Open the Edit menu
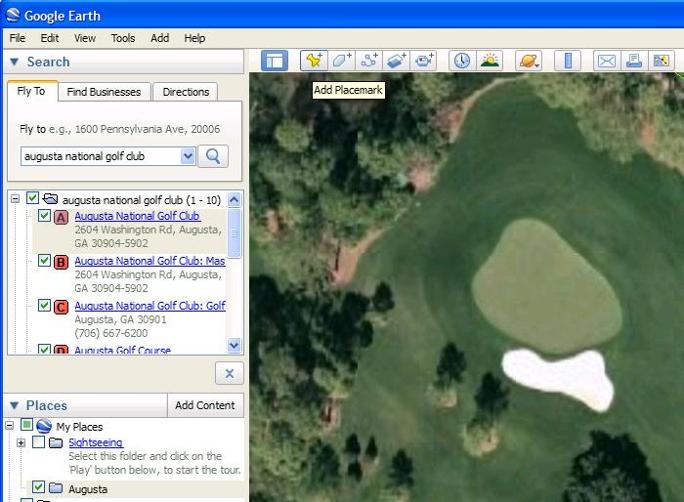 tap(50, 38)
